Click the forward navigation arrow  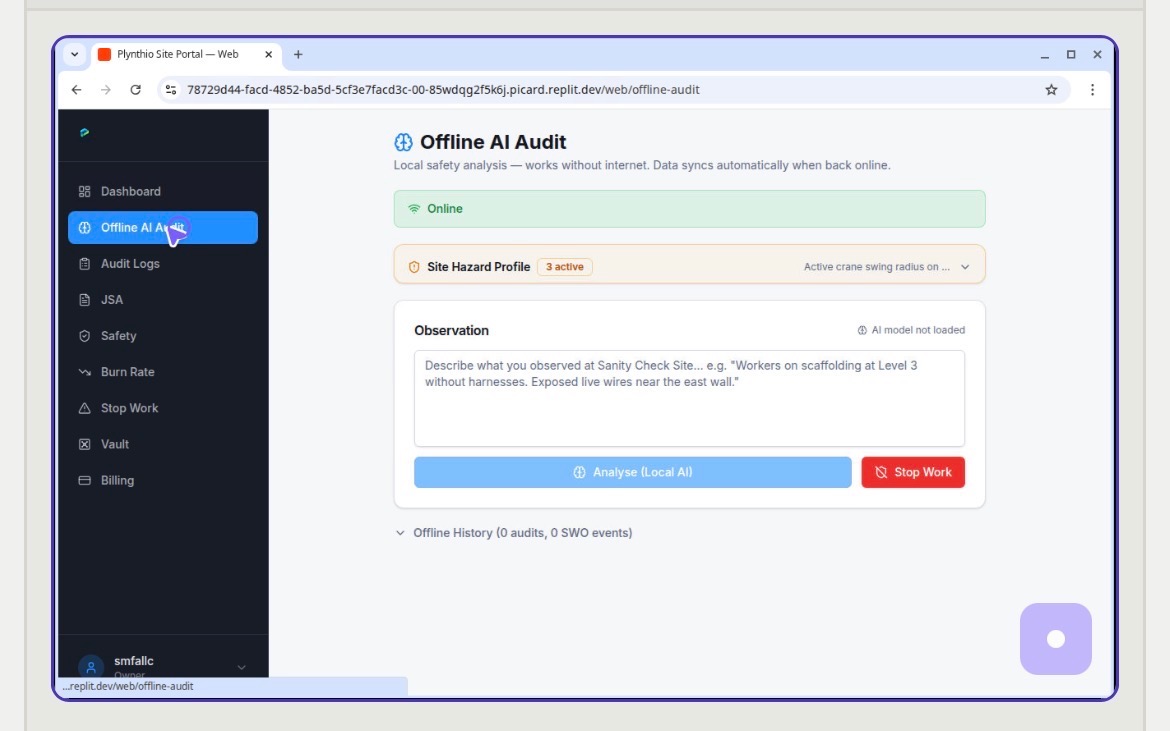coord(106,90)
